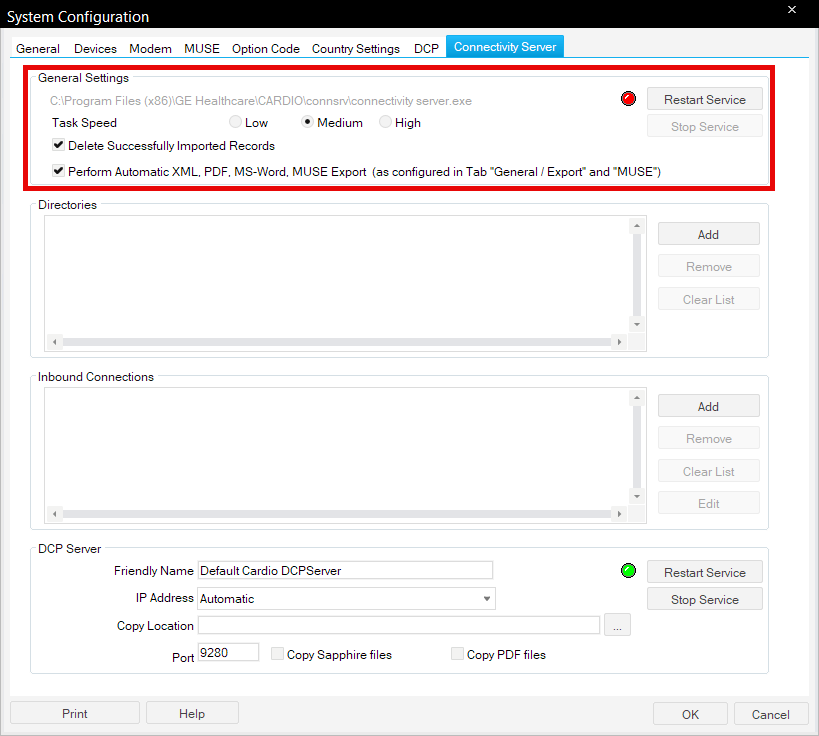This screenshot has width=819, height=736.
Task: Click Inbound Connections list scroll-down arrow
Action: (x=637, y=496)
